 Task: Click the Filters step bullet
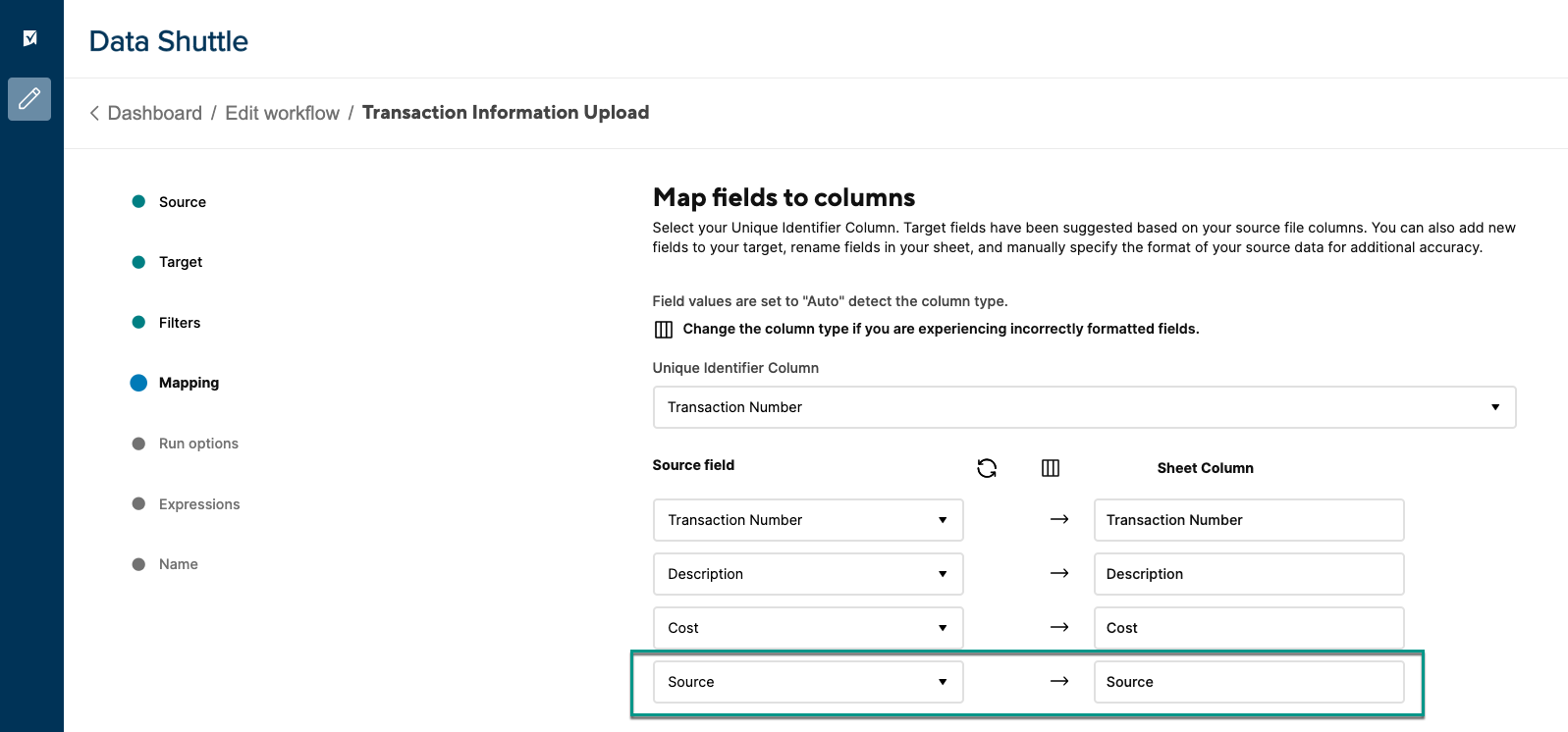[x=138, y=322]
